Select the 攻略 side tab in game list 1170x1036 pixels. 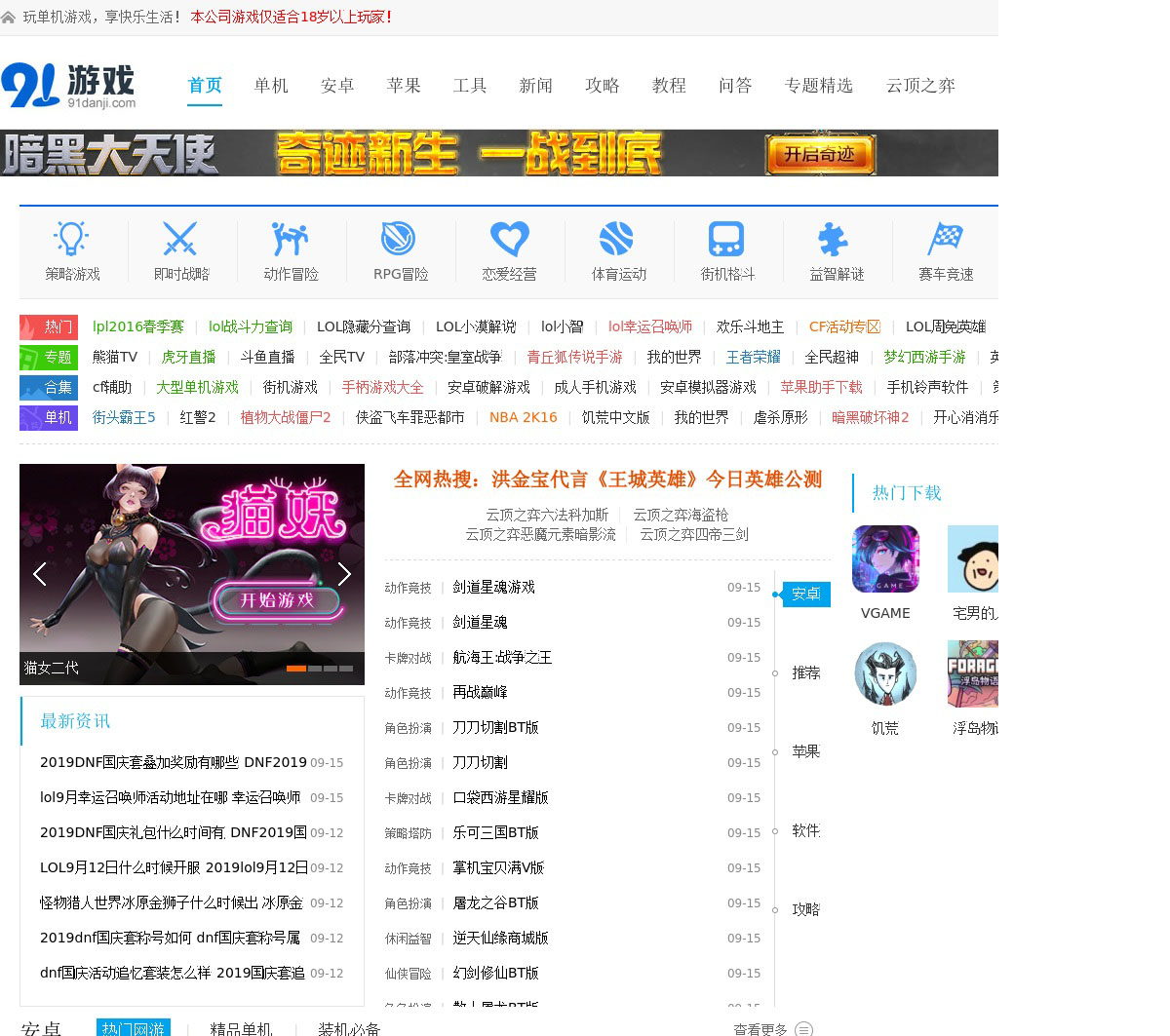806,909
